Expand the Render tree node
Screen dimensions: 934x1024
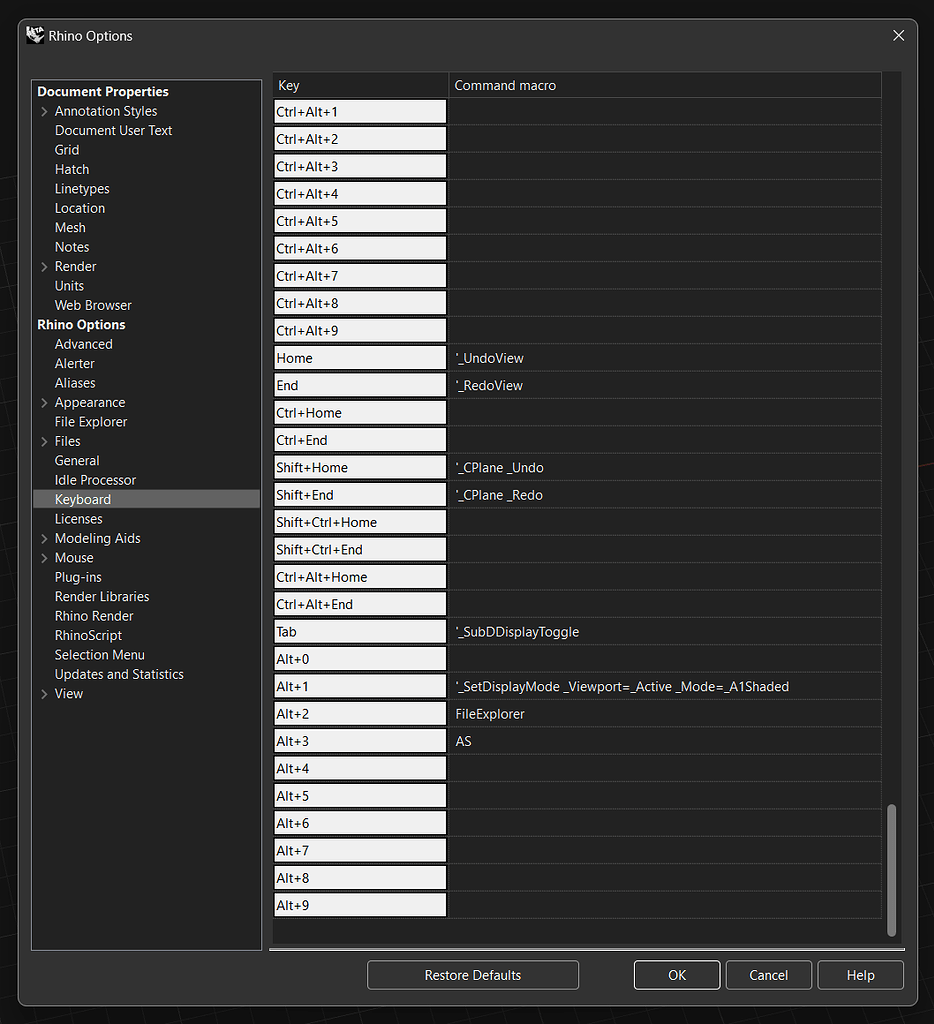pos(44,267)
